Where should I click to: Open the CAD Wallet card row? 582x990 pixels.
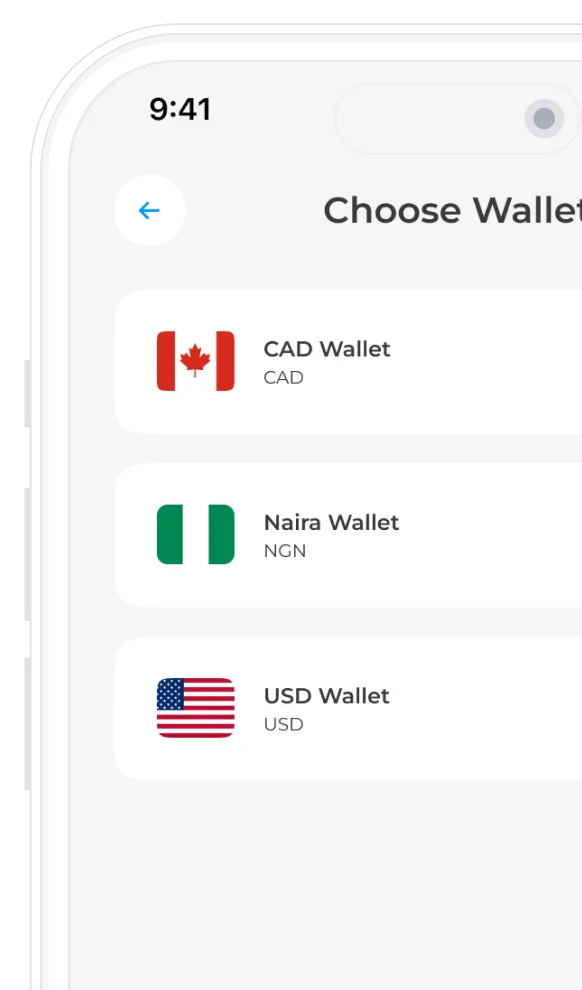point(348,362)
